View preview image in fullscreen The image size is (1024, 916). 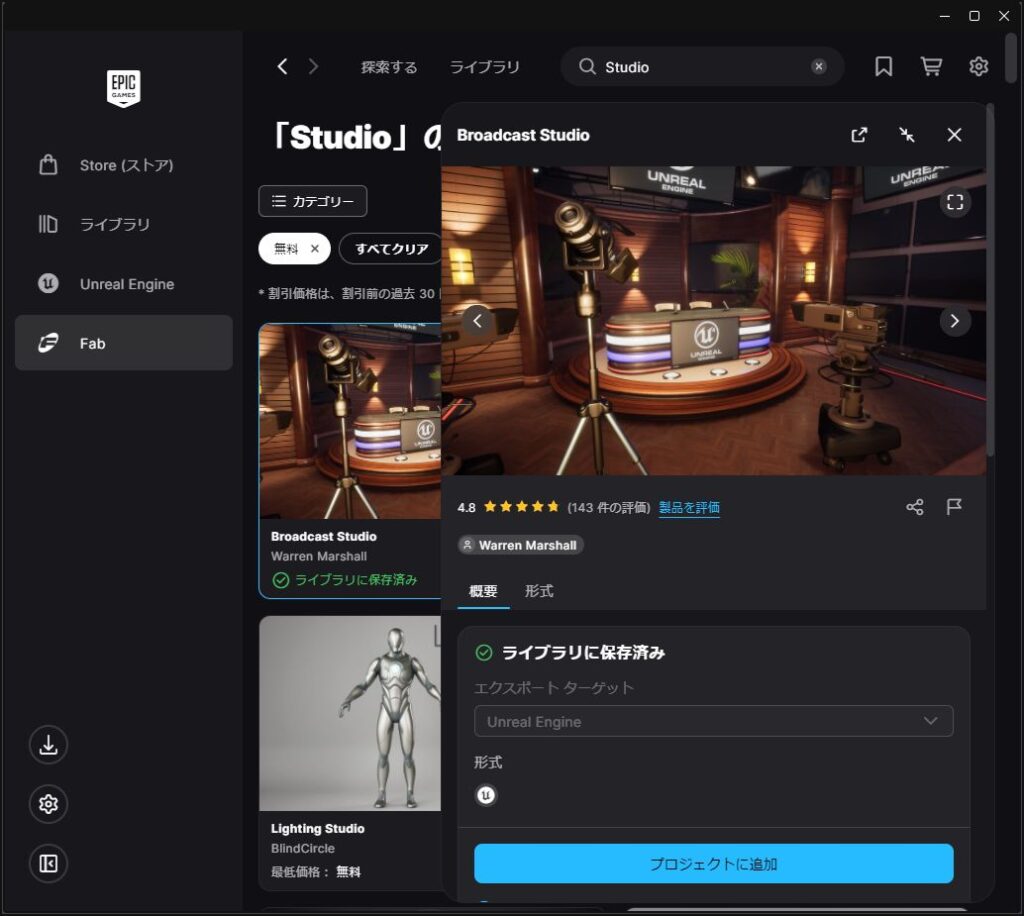[955, 203]
